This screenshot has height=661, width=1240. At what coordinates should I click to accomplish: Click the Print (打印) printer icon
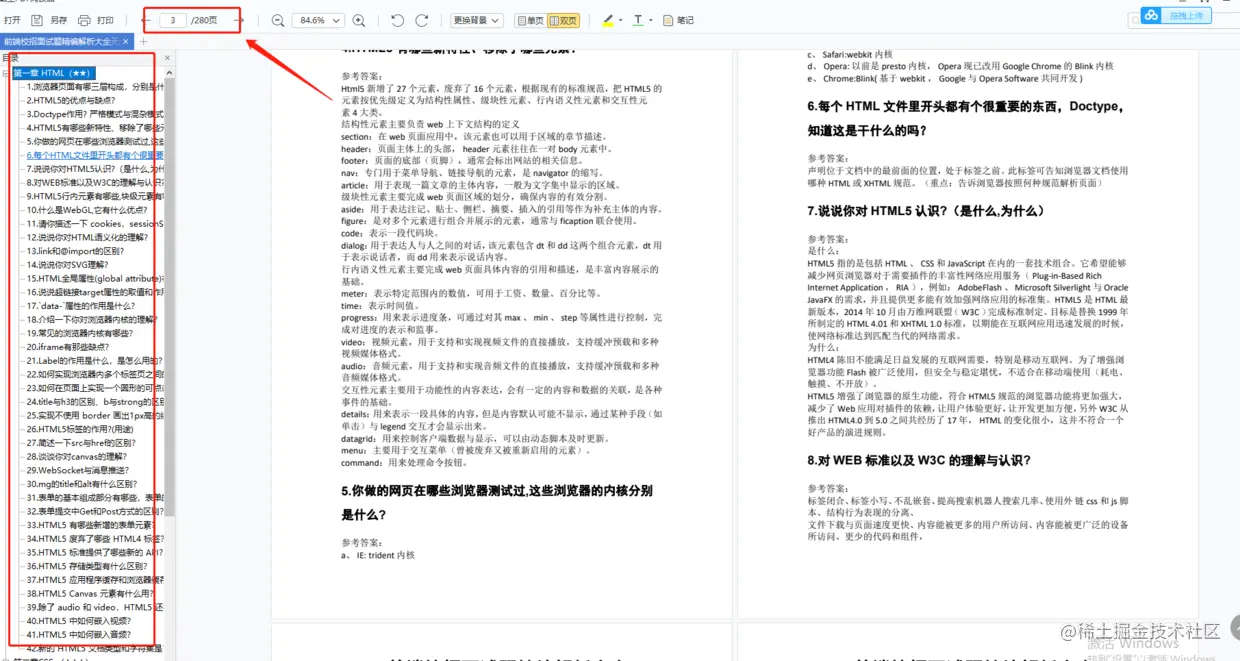(84, 20)
